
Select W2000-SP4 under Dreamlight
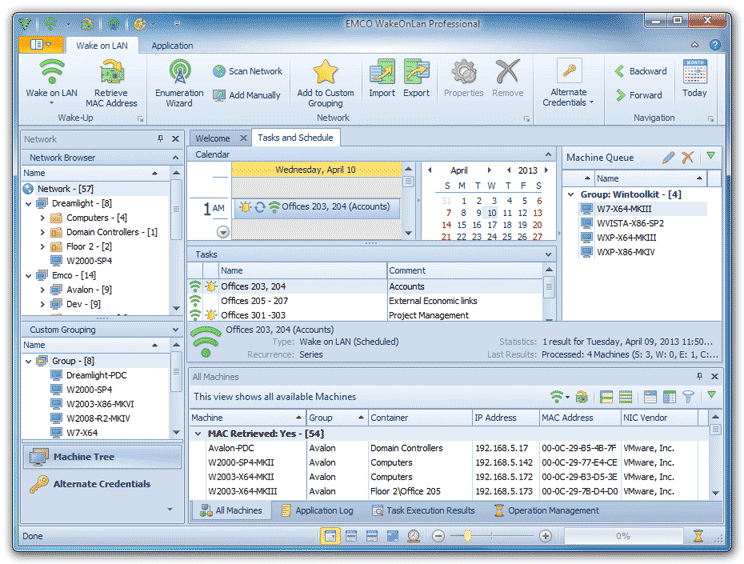tap(89, 261)
